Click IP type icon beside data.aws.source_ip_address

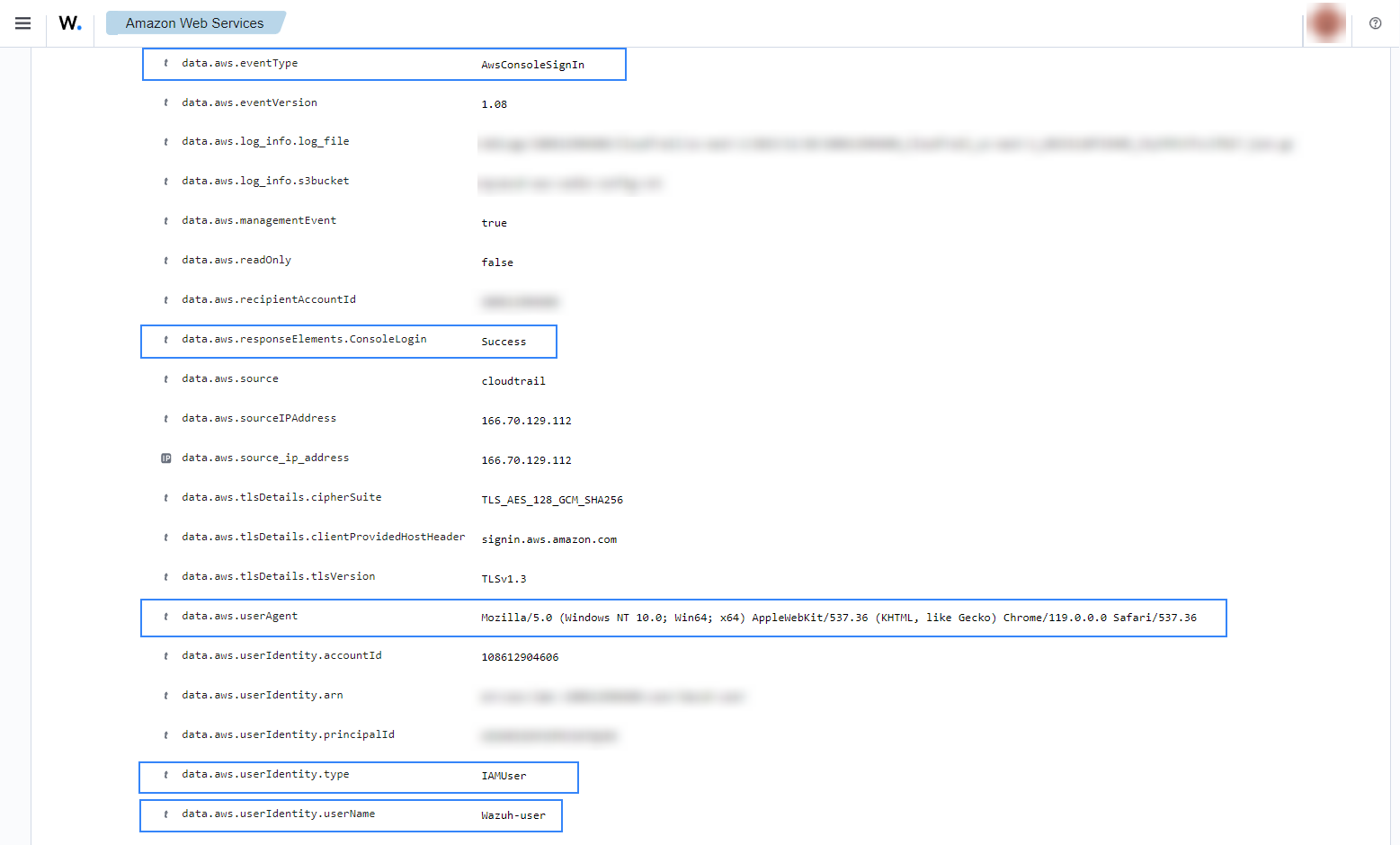pos(166,458)
